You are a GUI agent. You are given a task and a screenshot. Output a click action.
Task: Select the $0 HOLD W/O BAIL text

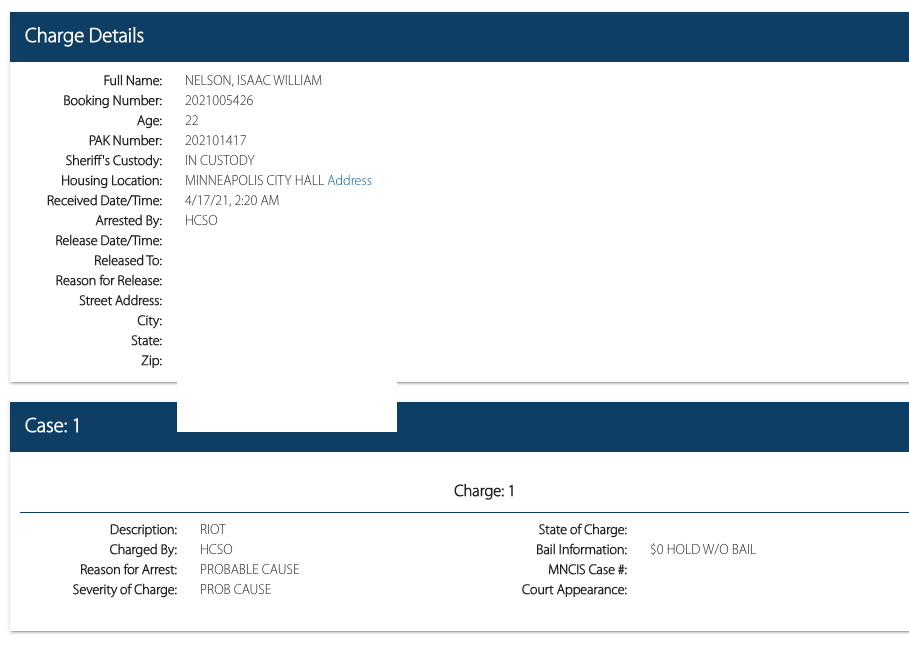coord(702,550)
